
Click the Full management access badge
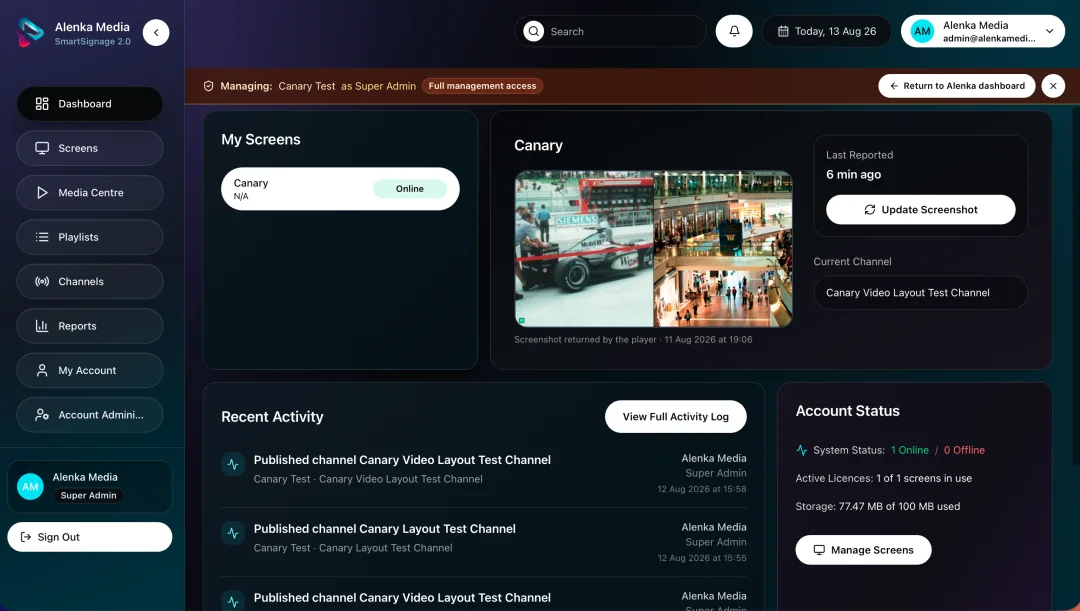(482, 86)
